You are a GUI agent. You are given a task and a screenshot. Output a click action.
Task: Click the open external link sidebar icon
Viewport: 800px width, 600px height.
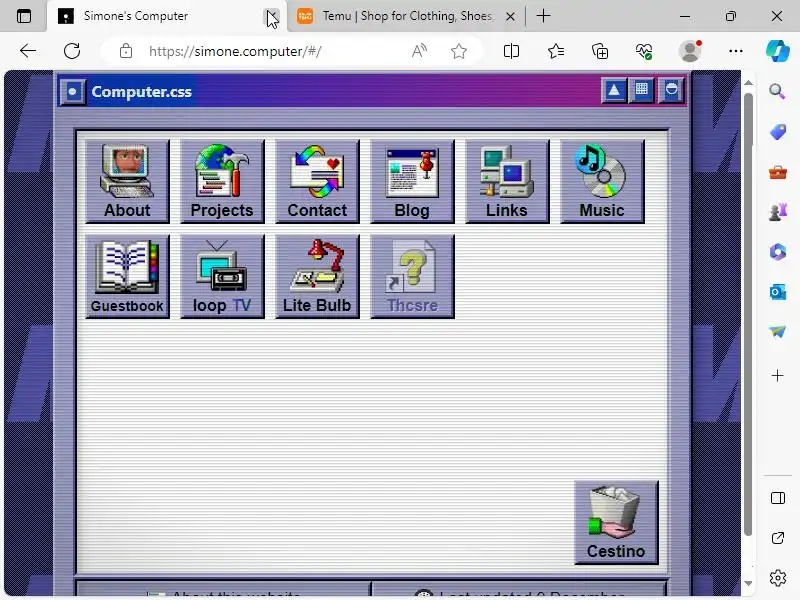[x=778, y=538]
